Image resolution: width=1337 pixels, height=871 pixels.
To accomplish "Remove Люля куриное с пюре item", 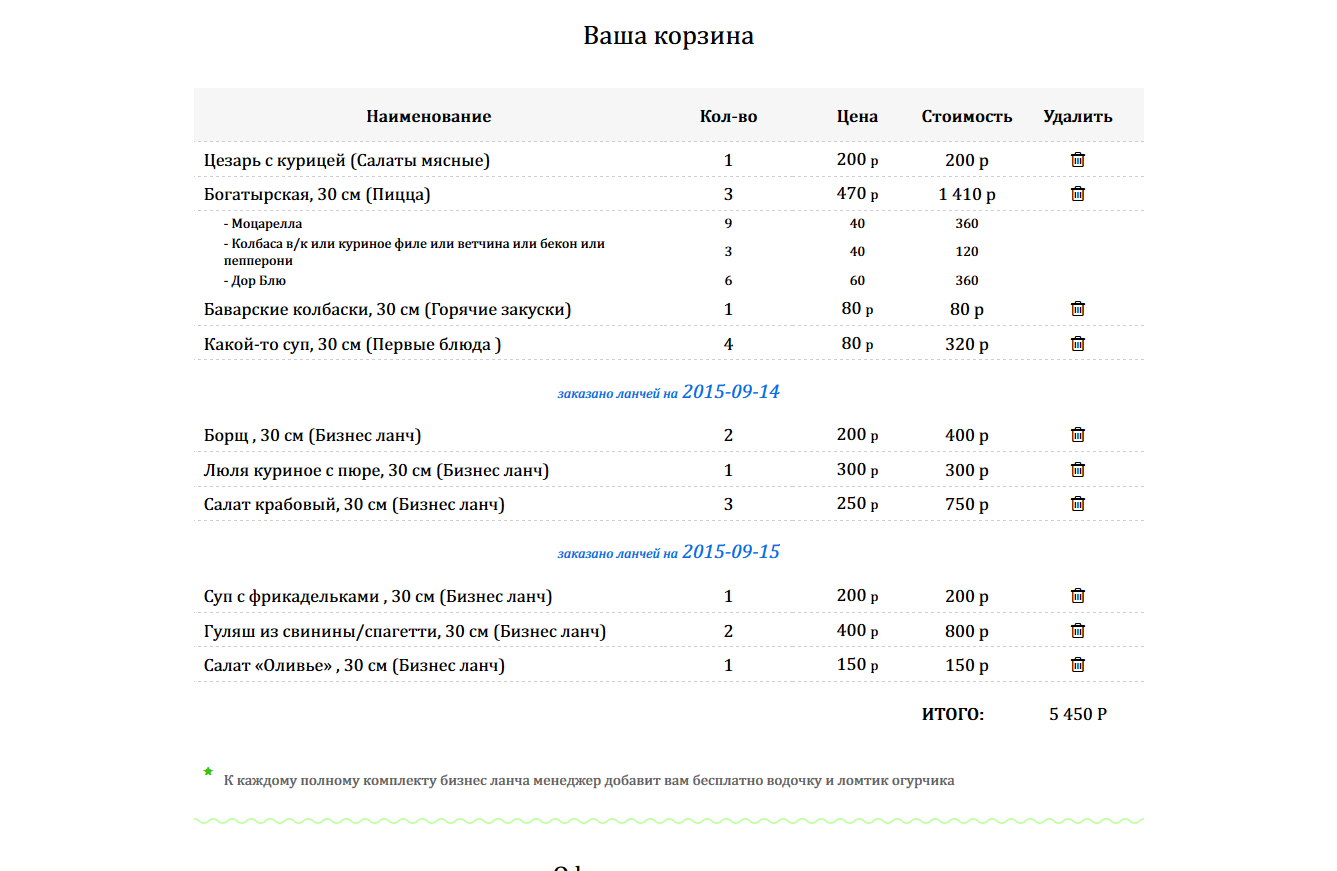I will pyautogui.click(x=1078, y=470).
